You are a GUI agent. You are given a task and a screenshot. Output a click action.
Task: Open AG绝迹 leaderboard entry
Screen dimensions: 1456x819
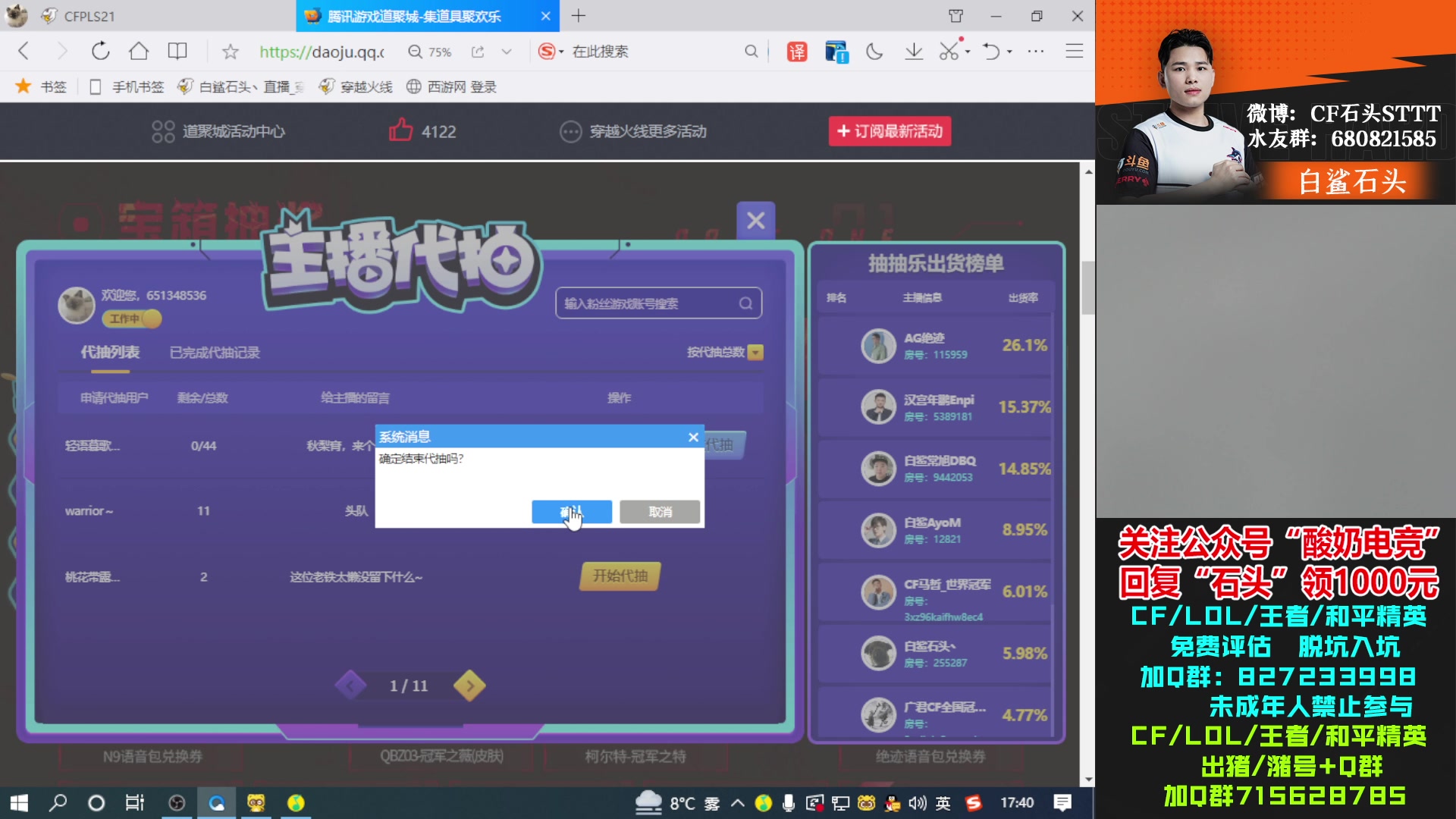coord(935,346)
